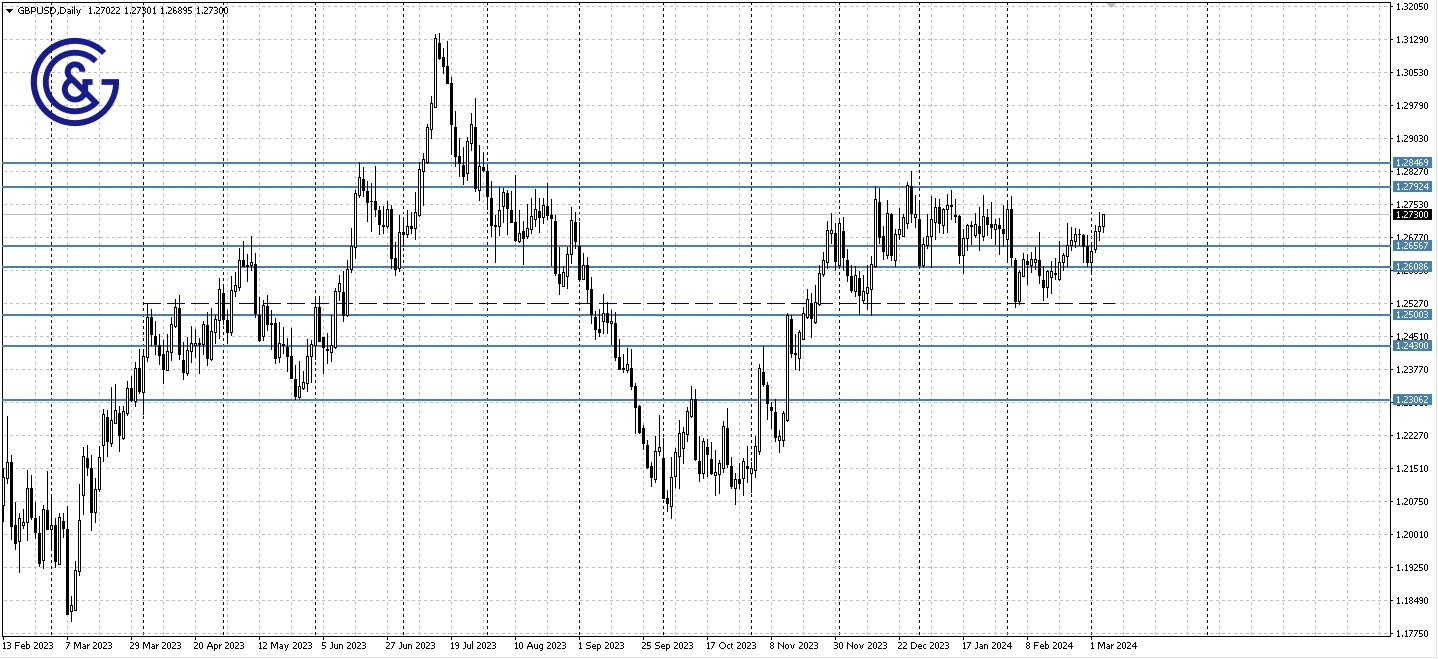Click the 1.27924 price level label
Image resolution: width=1438 pixels, height=659 pixels.
[1412, 186]
